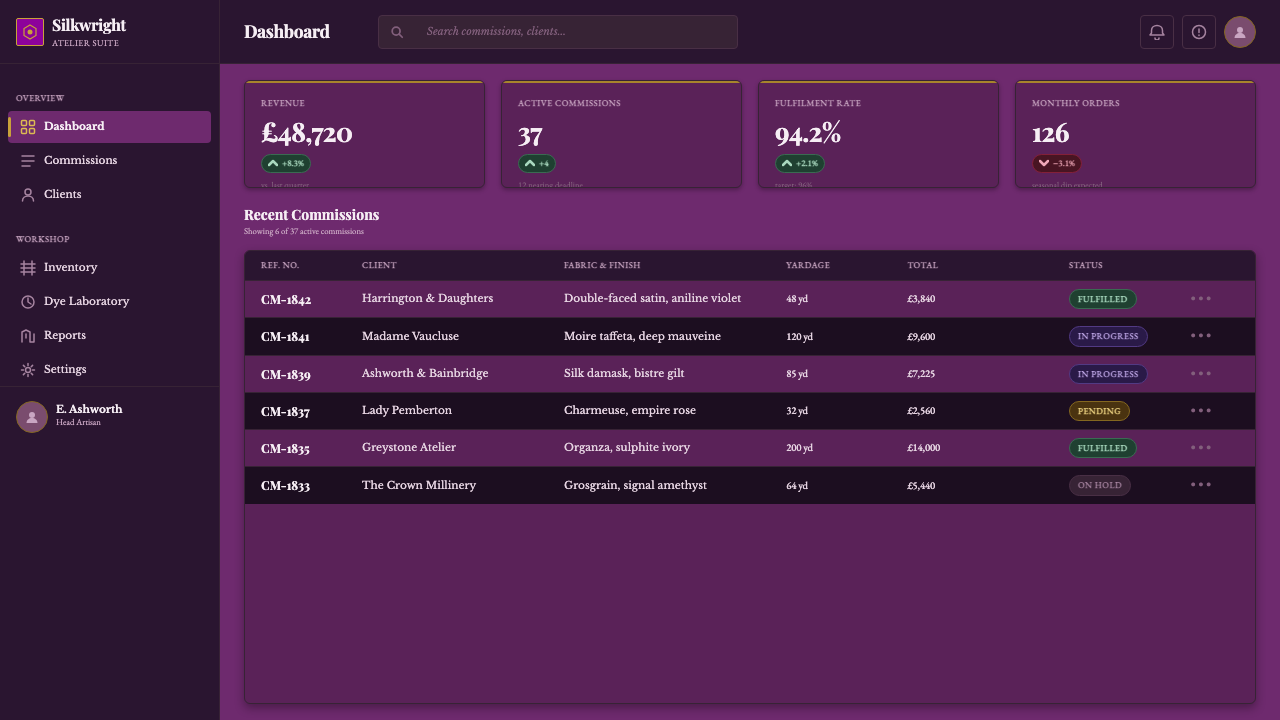Screen dimensions: 1280x720
Task: Expand options menu for Lady Pemberton
Action: (1201, 411)
